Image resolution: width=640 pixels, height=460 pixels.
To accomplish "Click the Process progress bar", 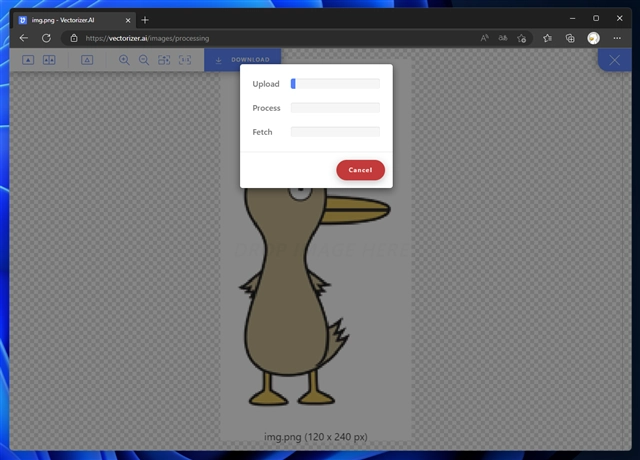I will [x=335, y=108].
